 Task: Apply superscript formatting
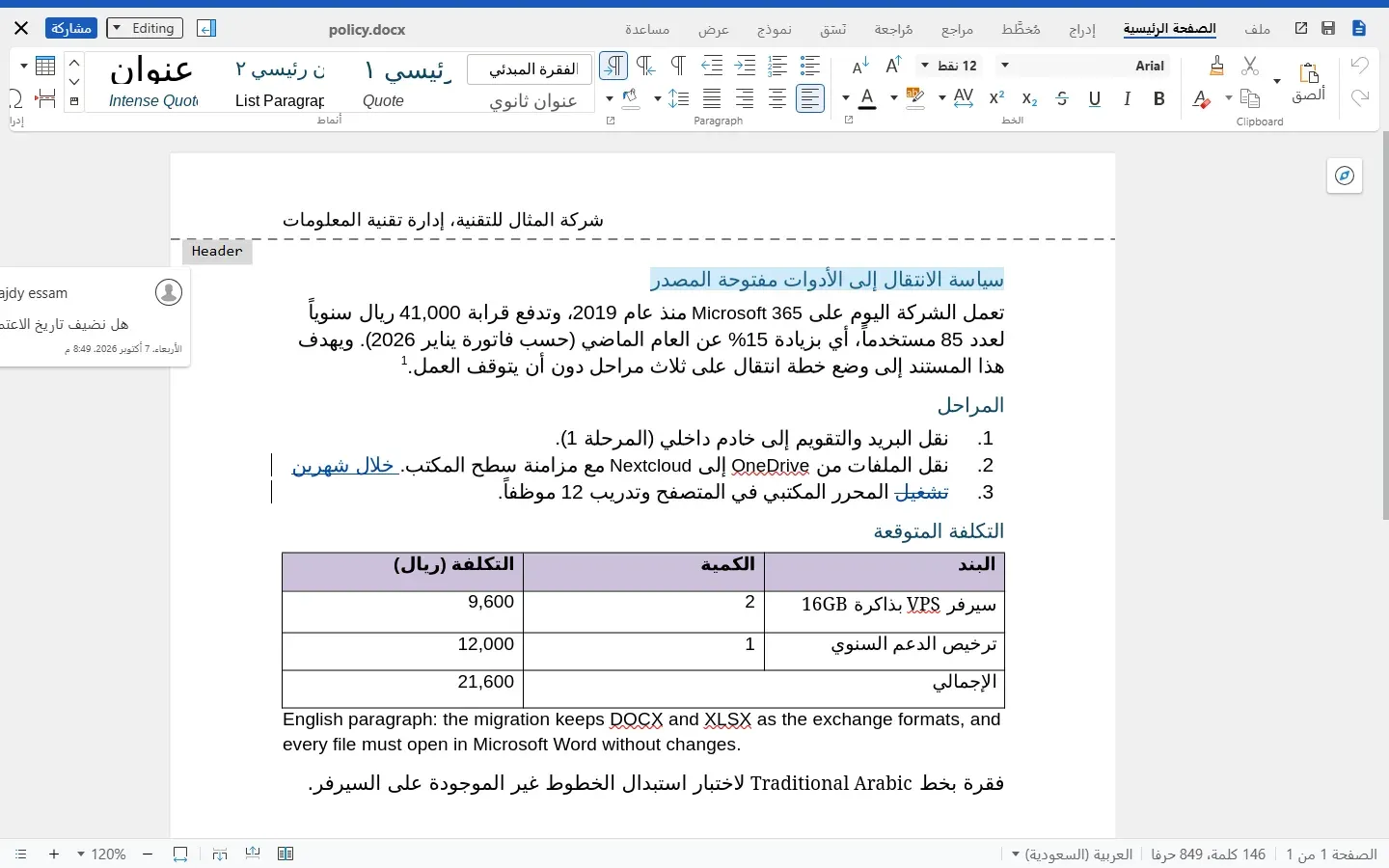tap(997, 98)
